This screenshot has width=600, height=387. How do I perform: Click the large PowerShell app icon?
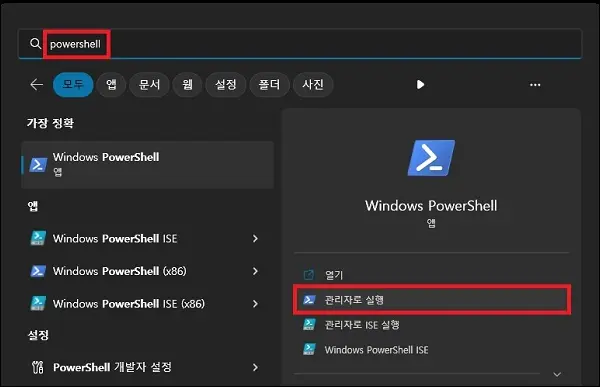(431, 158)
